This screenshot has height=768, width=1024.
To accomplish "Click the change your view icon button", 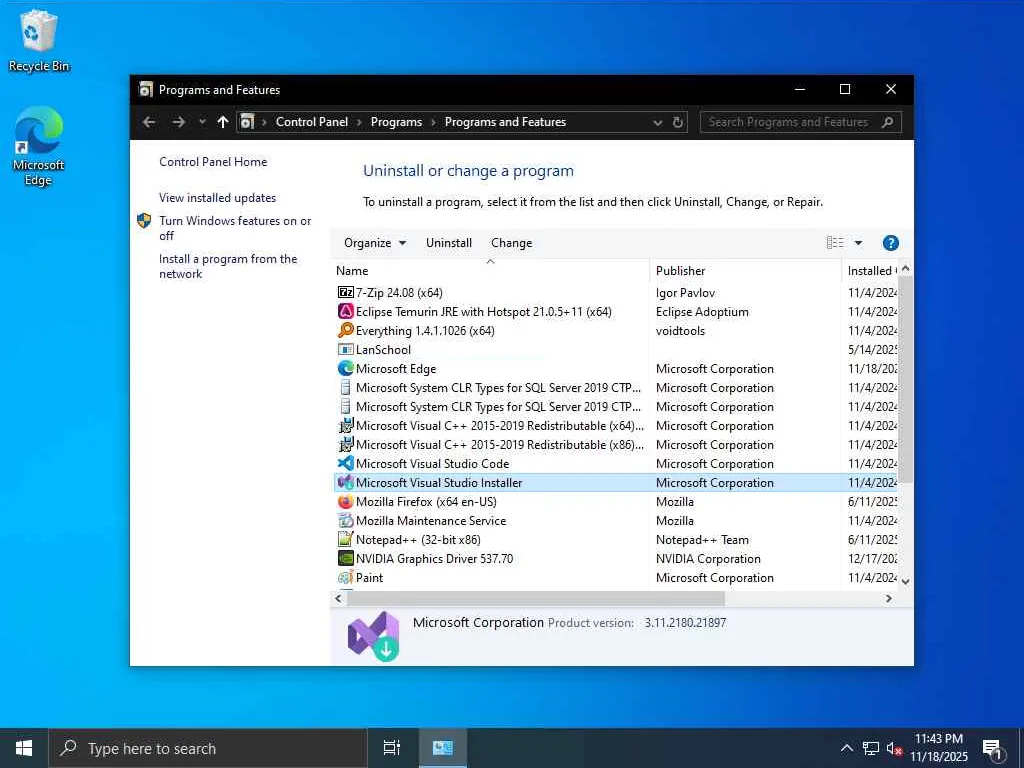I will [x=835, y=243].
